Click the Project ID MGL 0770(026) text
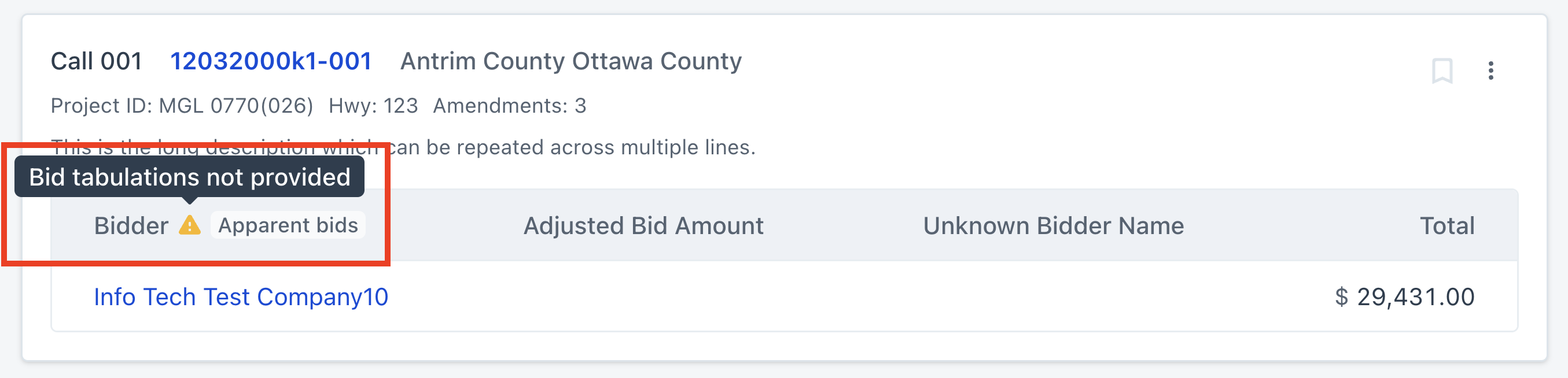 182,106
